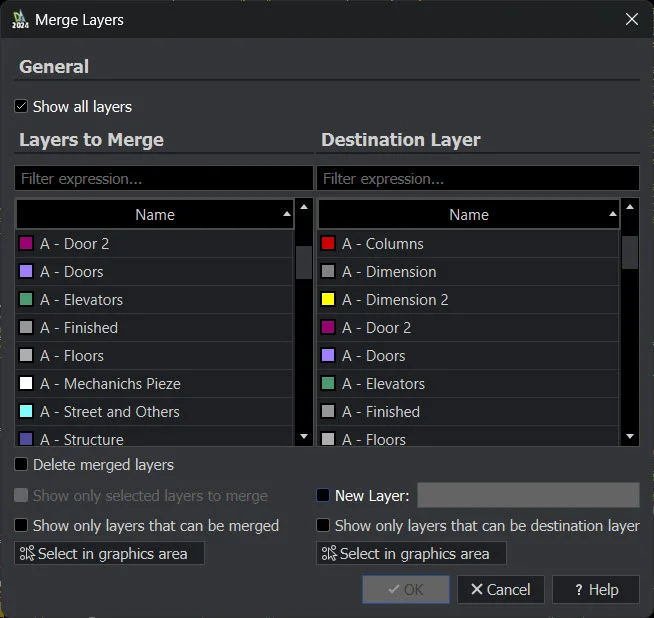654x618 pixels.
Task: Sort Destination Layer list by Name header
Action: point(468,214)
